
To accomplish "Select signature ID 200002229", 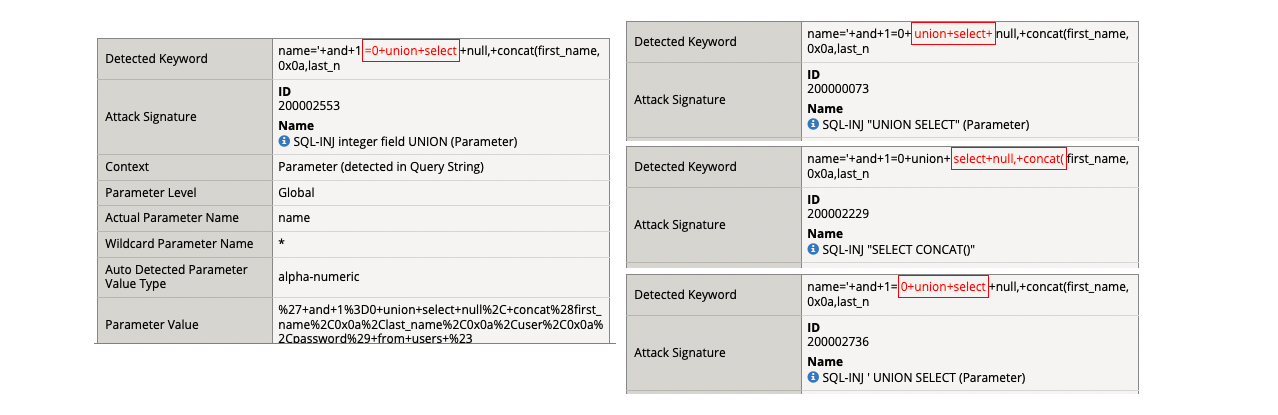I will coord(838,213).
